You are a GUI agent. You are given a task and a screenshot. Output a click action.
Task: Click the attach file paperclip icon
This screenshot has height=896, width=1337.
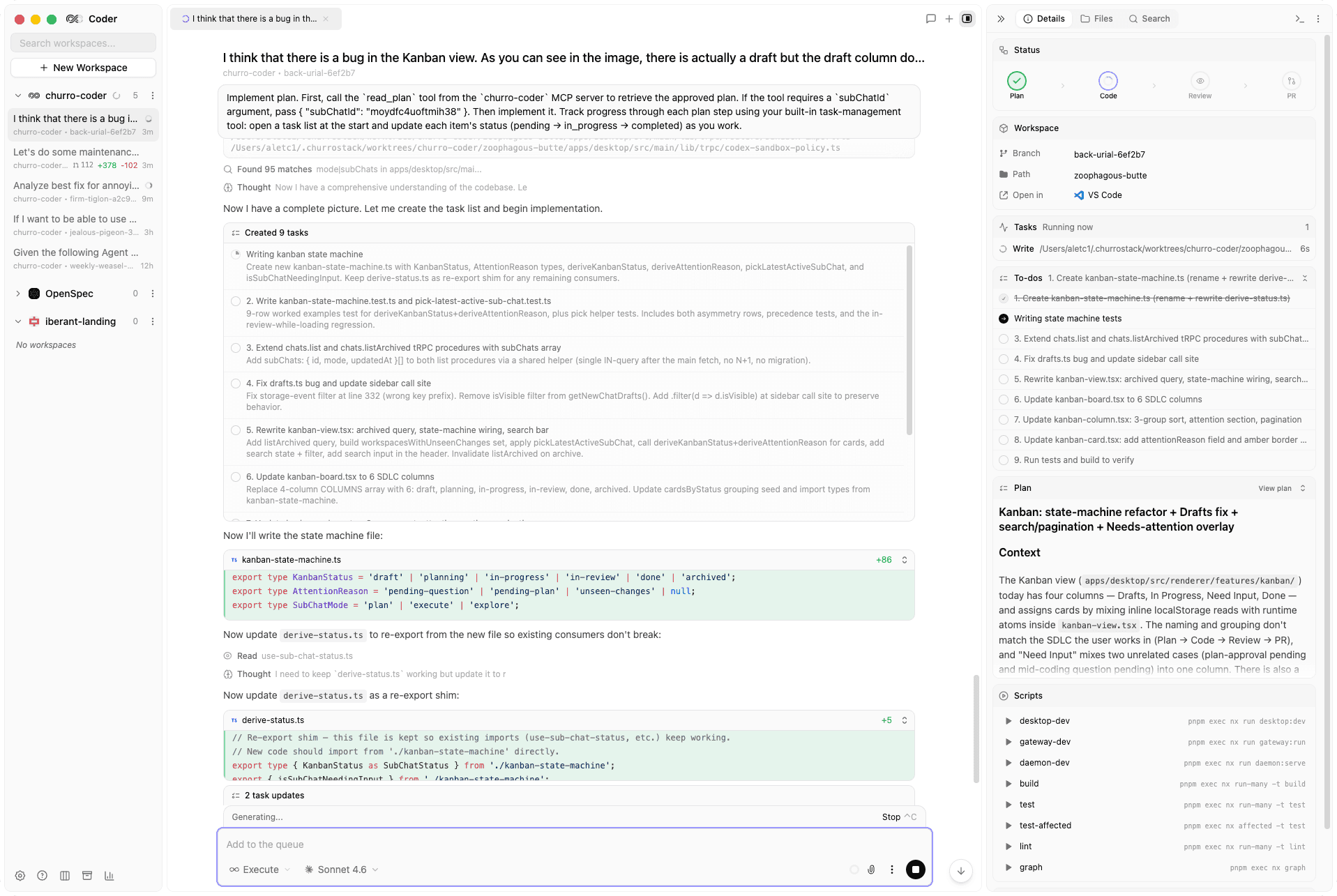pos(871,870)
